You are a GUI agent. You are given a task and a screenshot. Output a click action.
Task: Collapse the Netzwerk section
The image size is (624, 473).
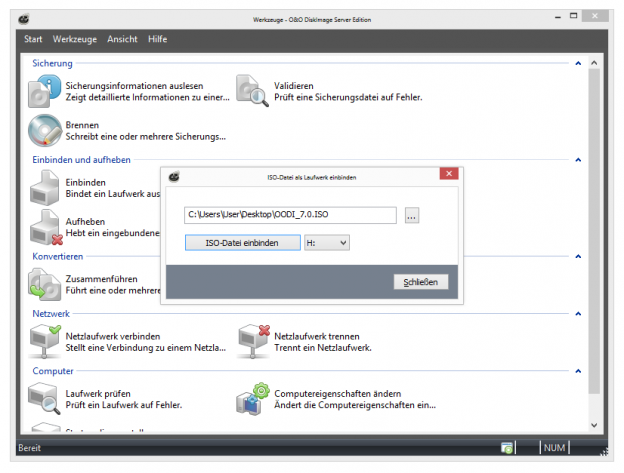point(578,313)
